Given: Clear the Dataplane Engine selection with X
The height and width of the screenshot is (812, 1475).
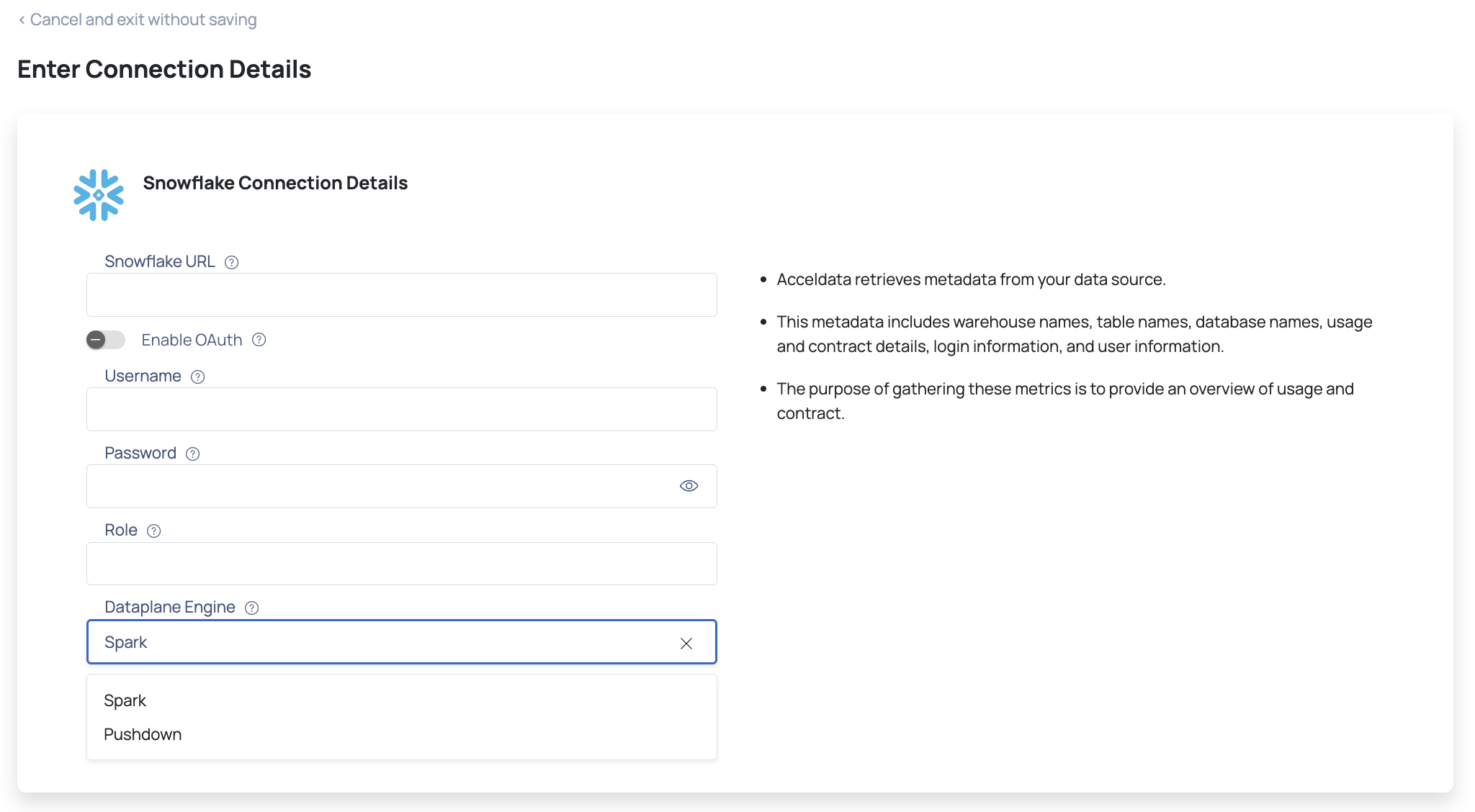Looking at the screenshot, I should click(x=686, y=643).
